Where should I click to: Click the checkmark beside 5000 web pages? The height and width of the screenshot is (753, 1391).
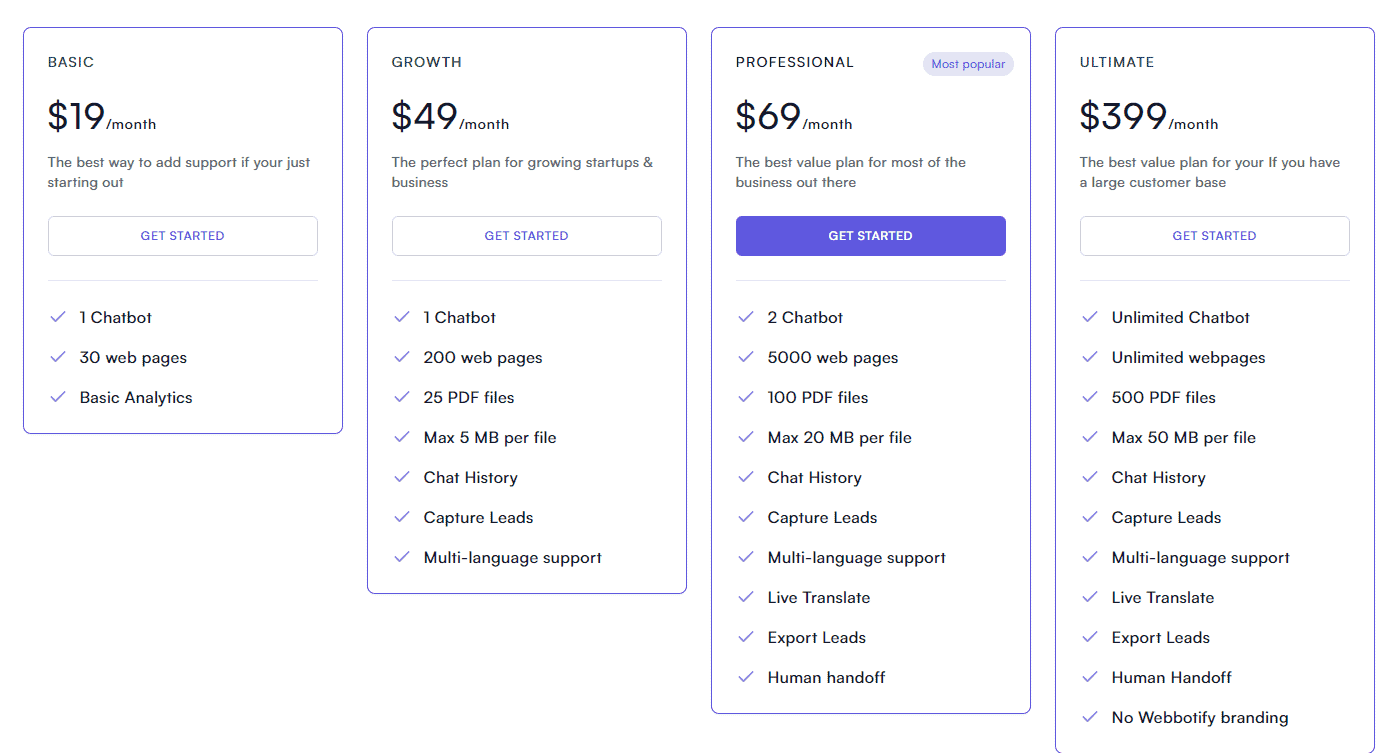coord(746,357)
